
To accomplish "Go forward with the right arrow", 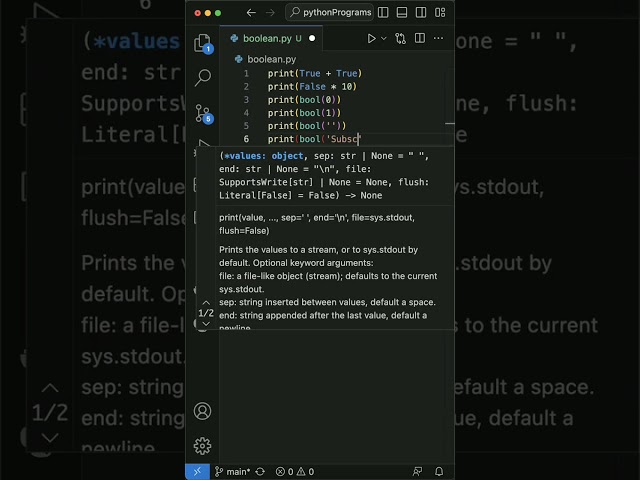I will pyautogui.click(x=270, y=13).
